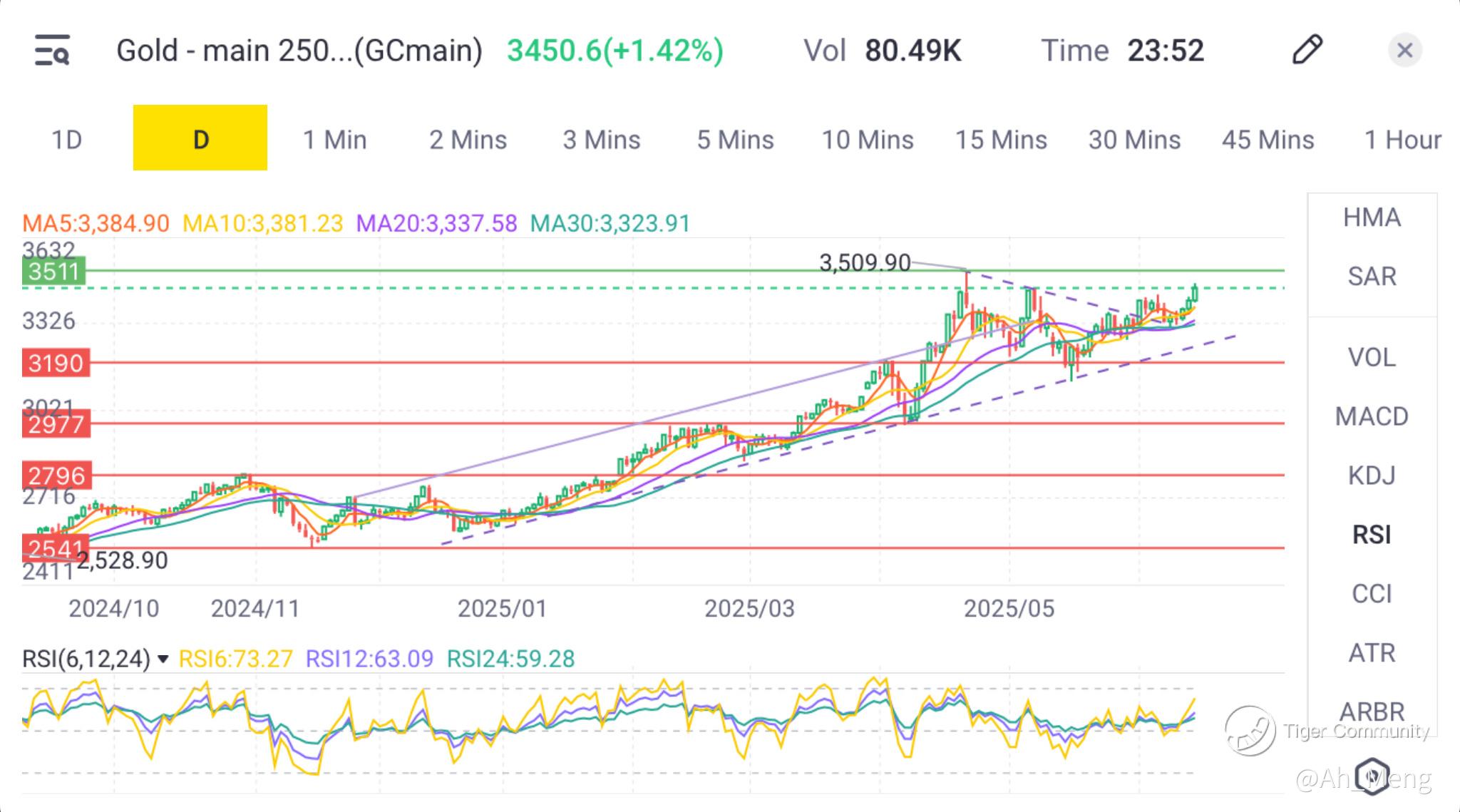Image resolution: width=1460 pixels, height=812 pixels.
Task: Choose the 15 Mins interval
Action: point(1001,140)
